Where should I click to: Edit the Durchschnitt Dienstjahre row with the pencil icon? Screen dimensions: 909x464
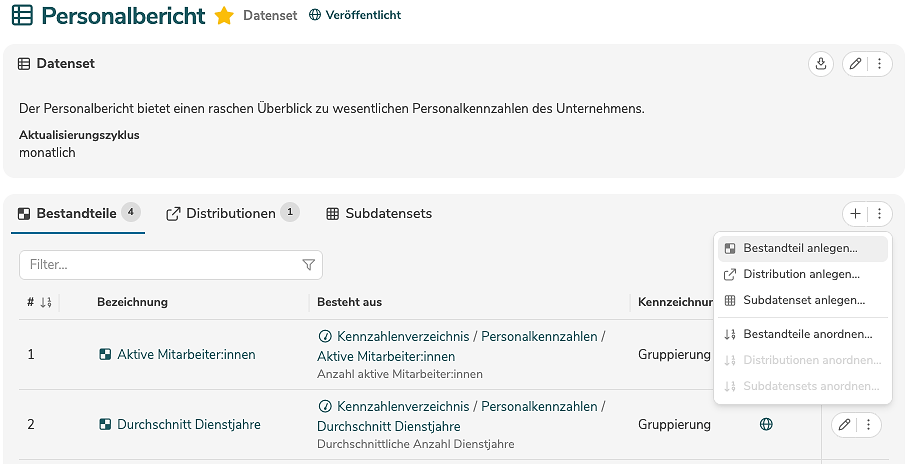(845, 425)
